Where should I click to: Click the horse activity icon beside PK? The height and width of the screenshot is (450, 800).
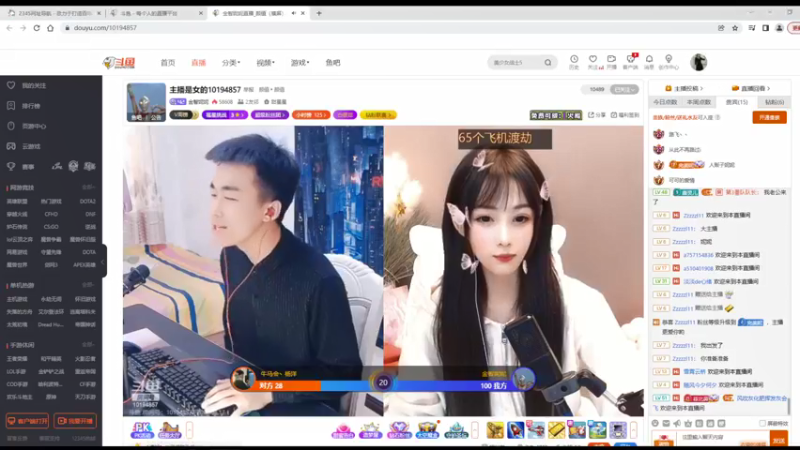point(169,430)
